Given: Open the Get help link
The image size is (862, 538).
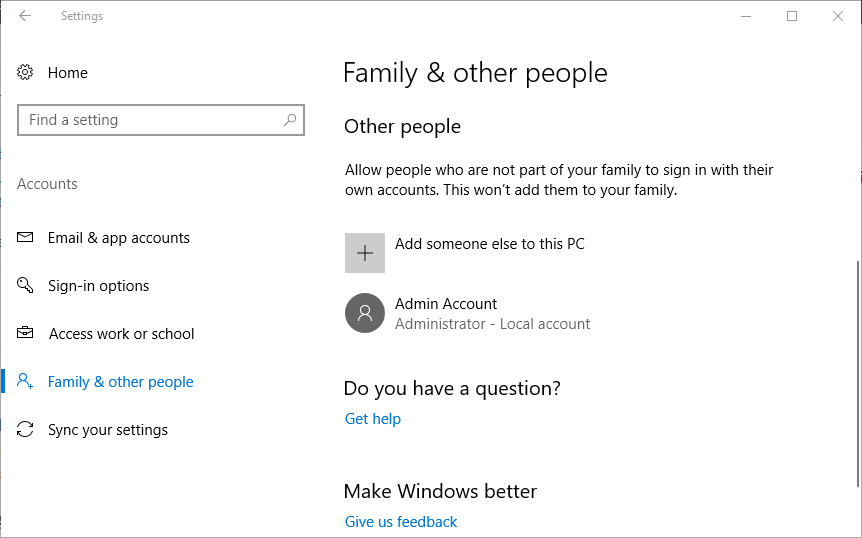Looking at the screenshot, I should point(372,419).
